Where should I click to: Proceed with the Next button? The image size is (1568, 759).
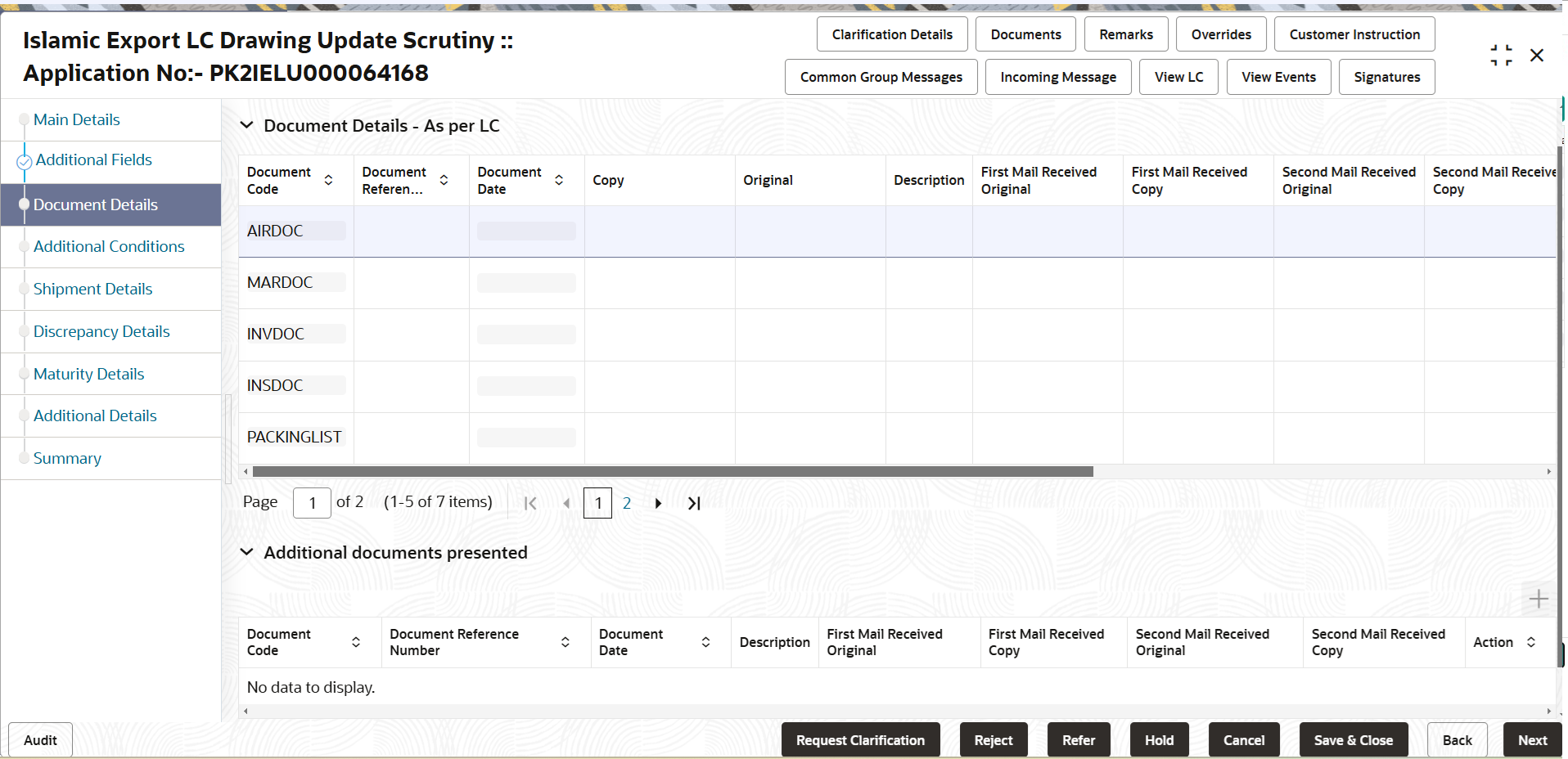1532,740
